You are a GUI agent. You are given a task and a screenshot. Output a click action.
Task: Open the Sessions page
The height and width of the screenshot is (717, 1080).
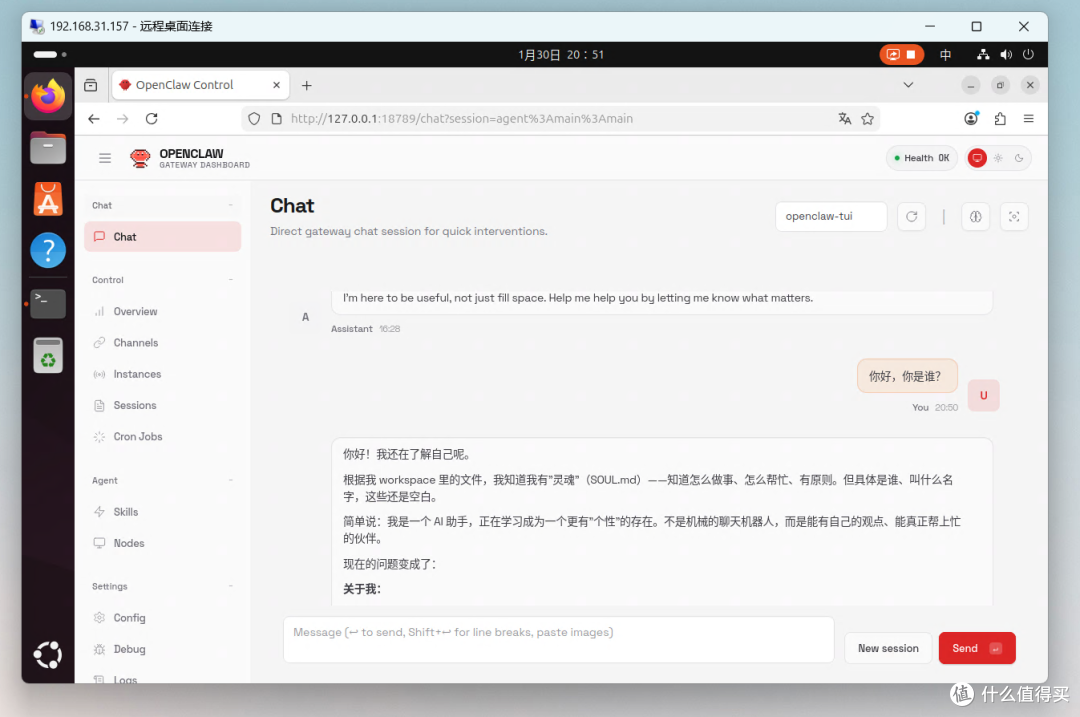(163, 405)
